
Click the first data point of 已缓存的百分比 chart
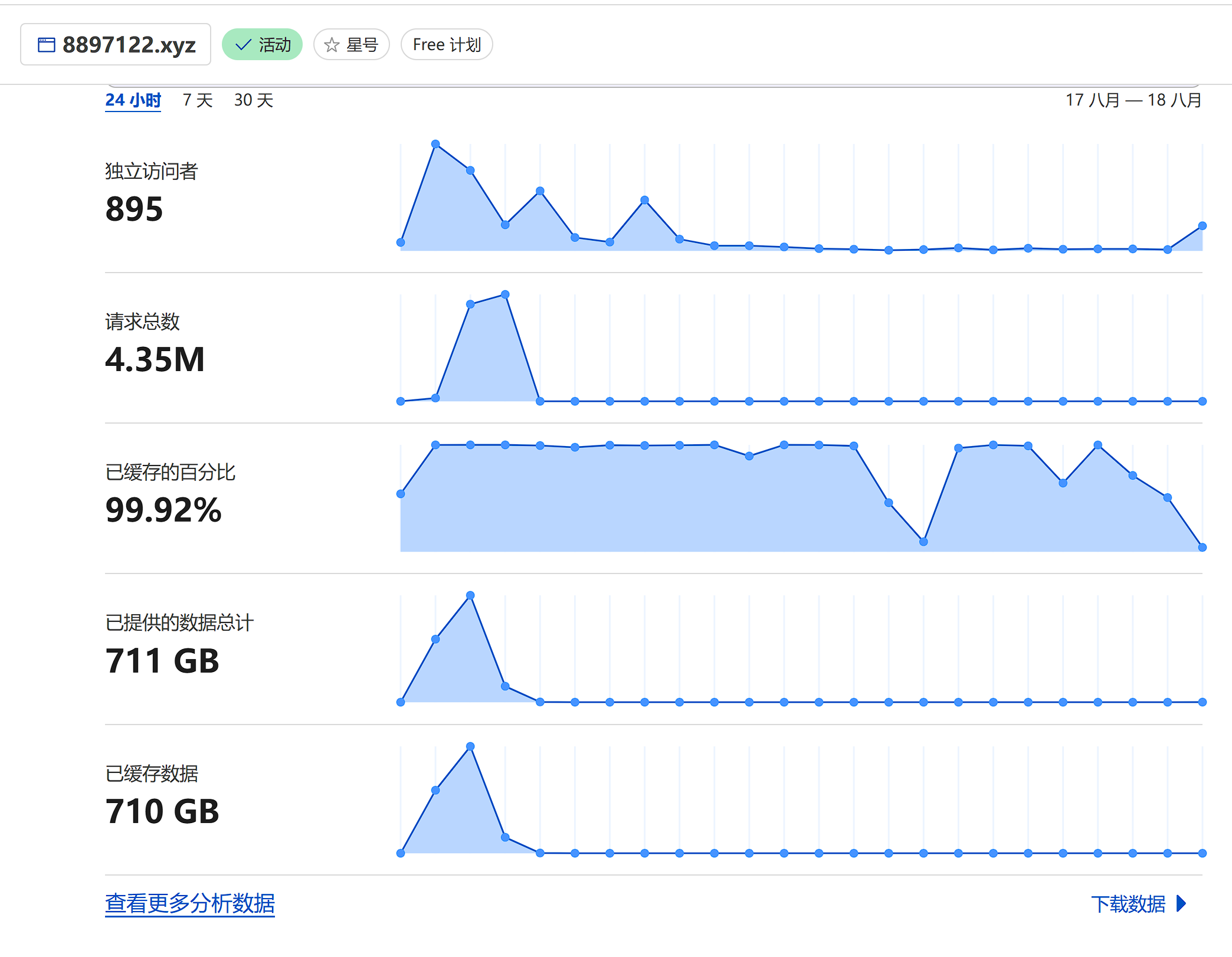point(401,494)
